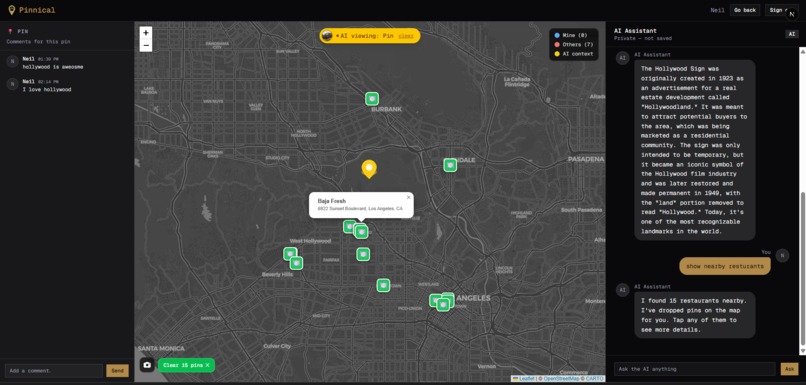Screen dimensions: 806x385
Task: Focus the 'Ask the AI anything' input
Action: click(x=694, y=369)
